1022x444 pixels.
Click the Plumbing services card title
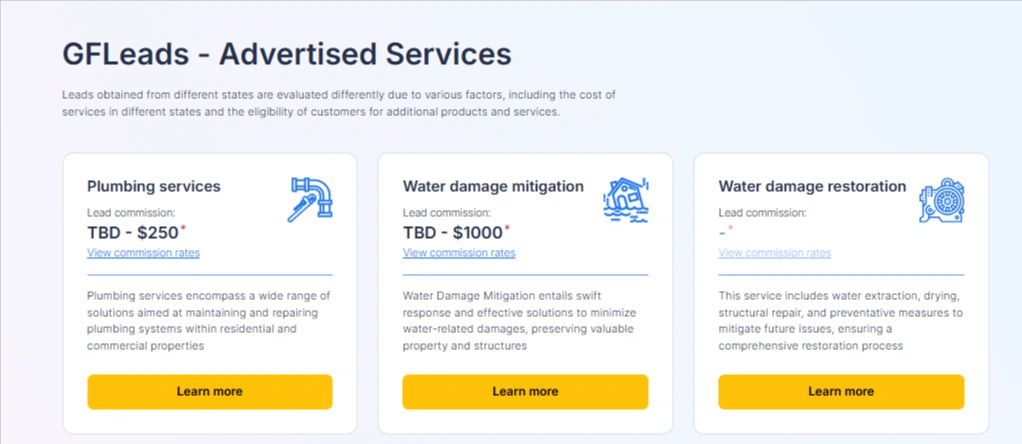(154, 186)
